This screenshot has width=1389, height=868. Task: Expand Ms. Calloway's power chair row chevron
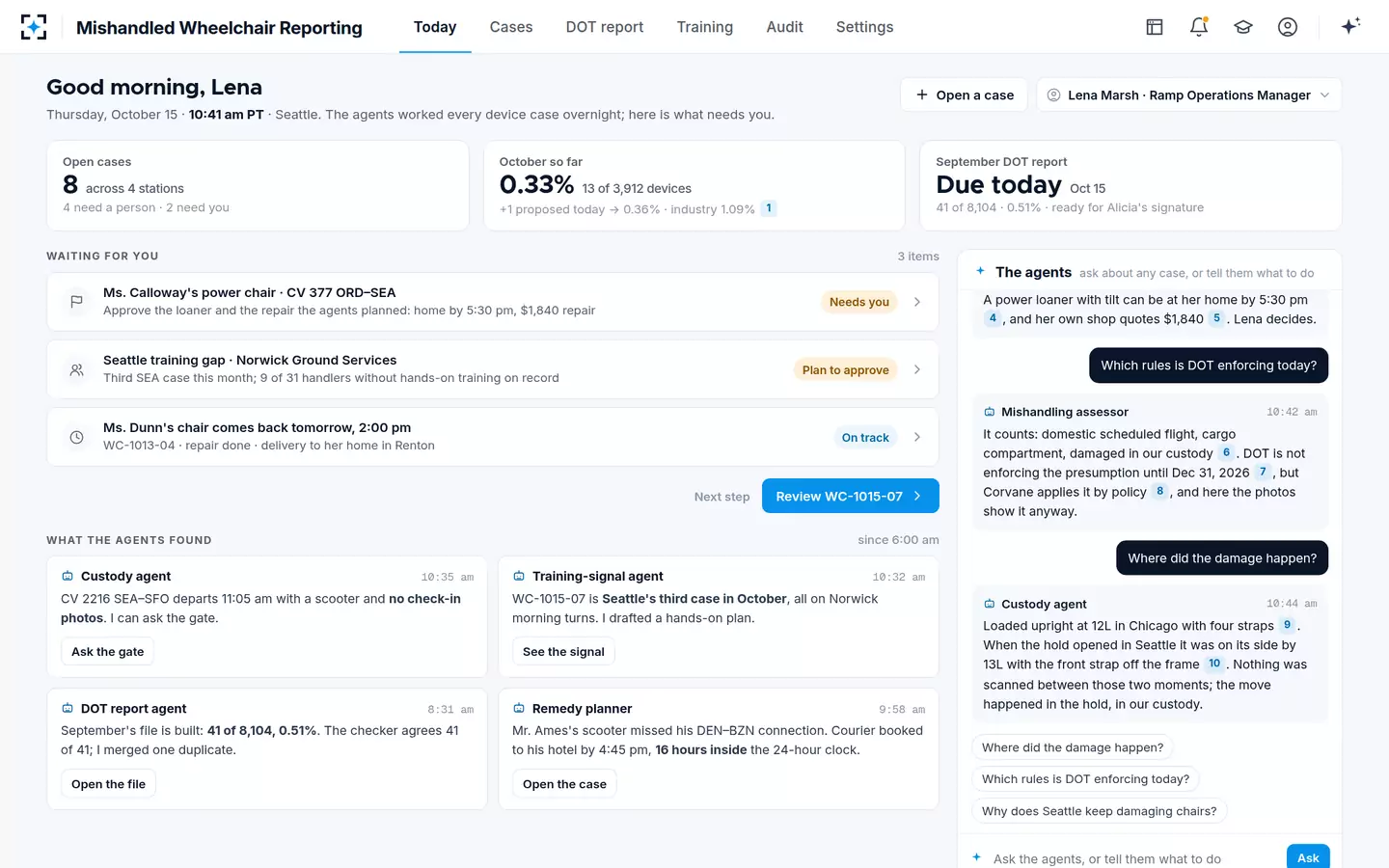(917, 302)
